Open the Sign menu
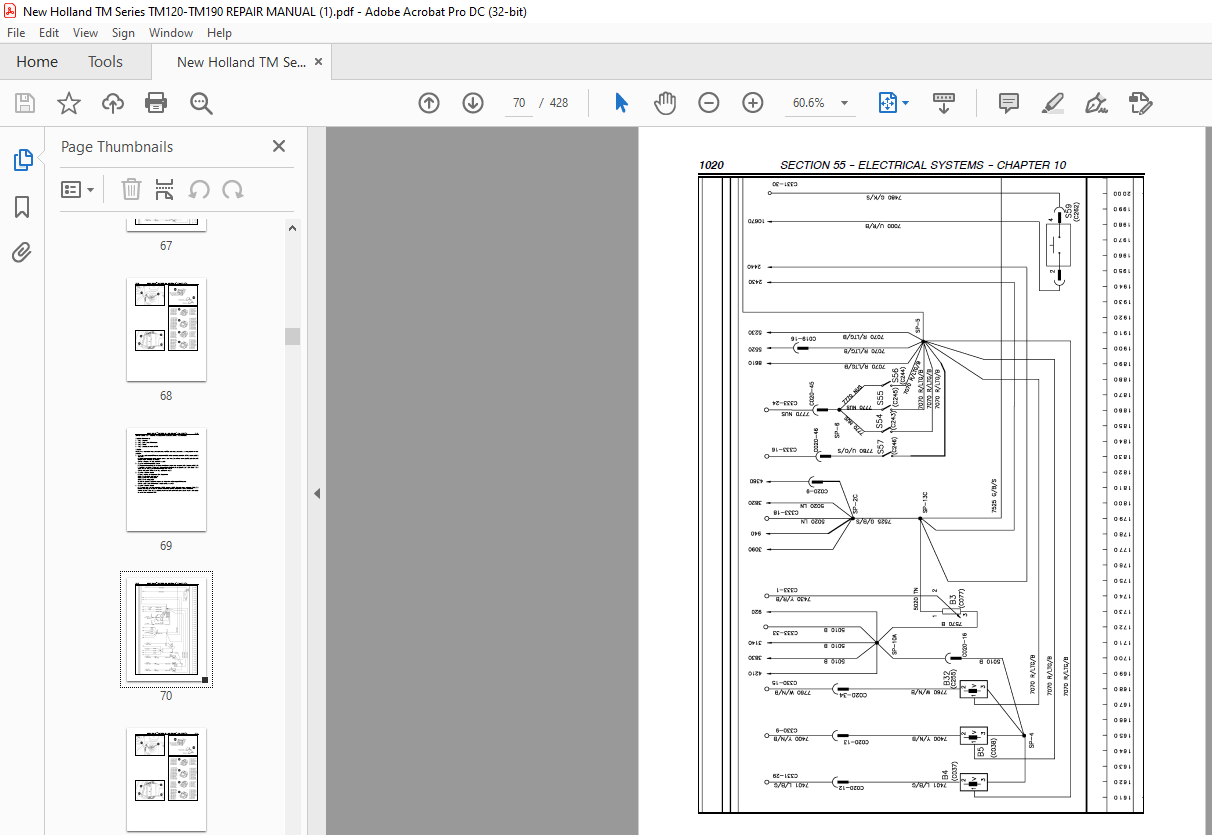The height and width of the screenshot is (835, 1212). (123, 33)
